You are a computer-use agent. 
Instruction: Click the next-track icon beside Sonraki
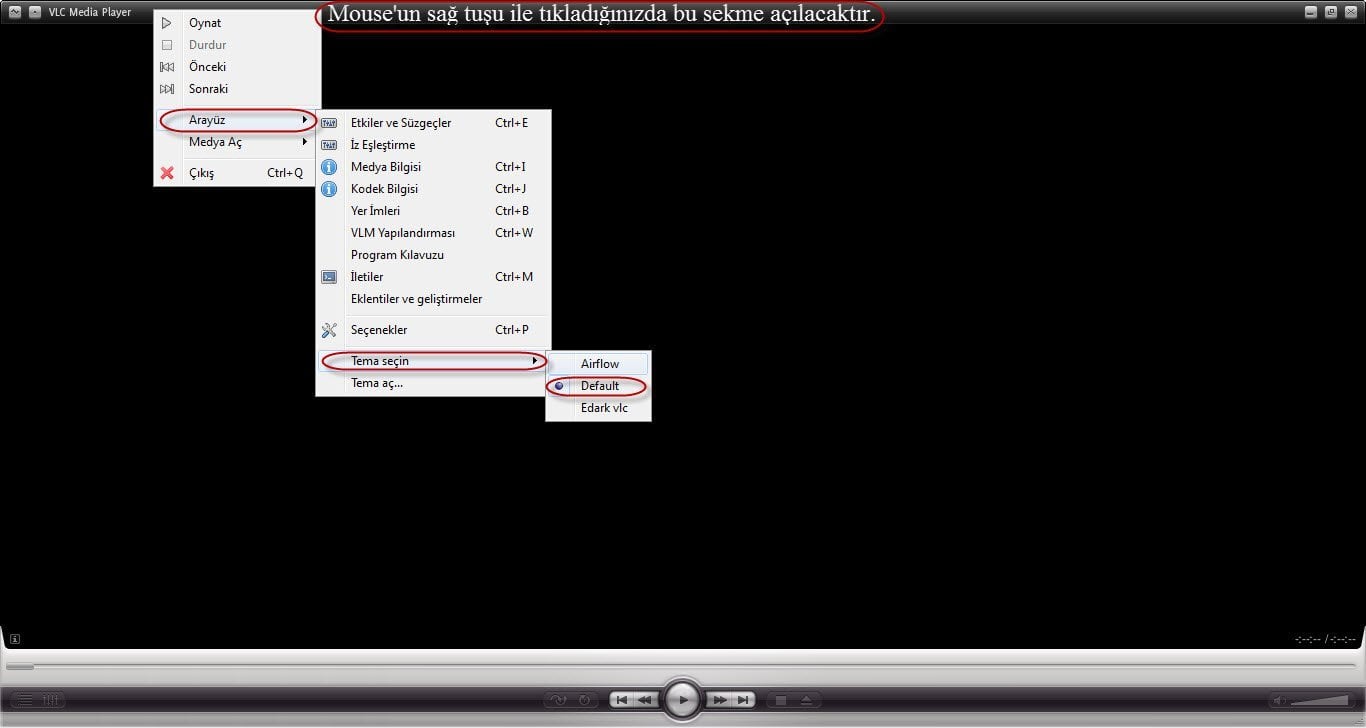pos(167,89)
